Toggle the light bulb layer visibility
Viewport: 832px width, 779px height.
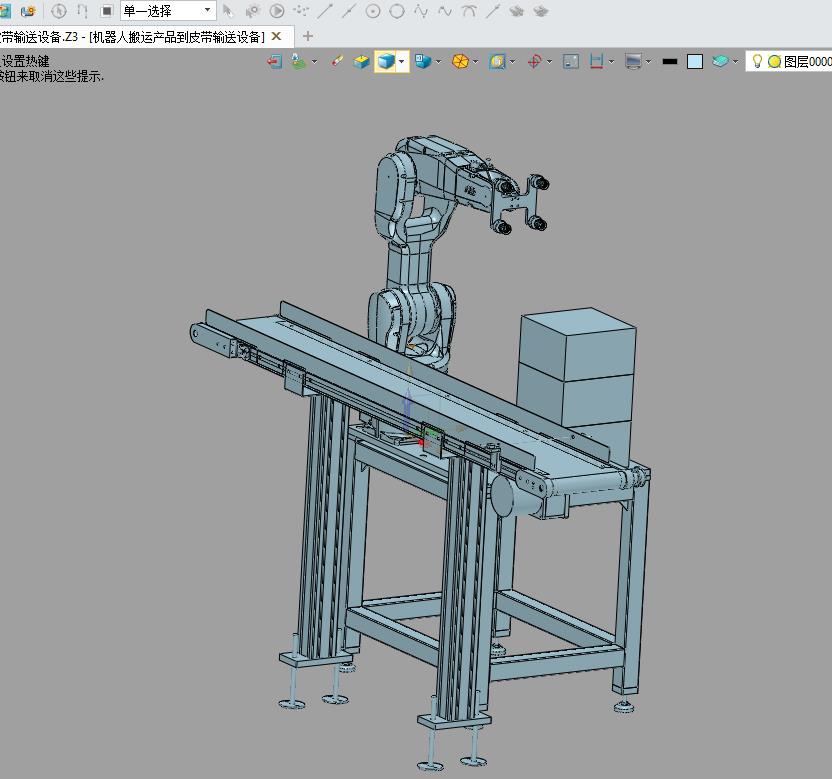pos(757,62)
